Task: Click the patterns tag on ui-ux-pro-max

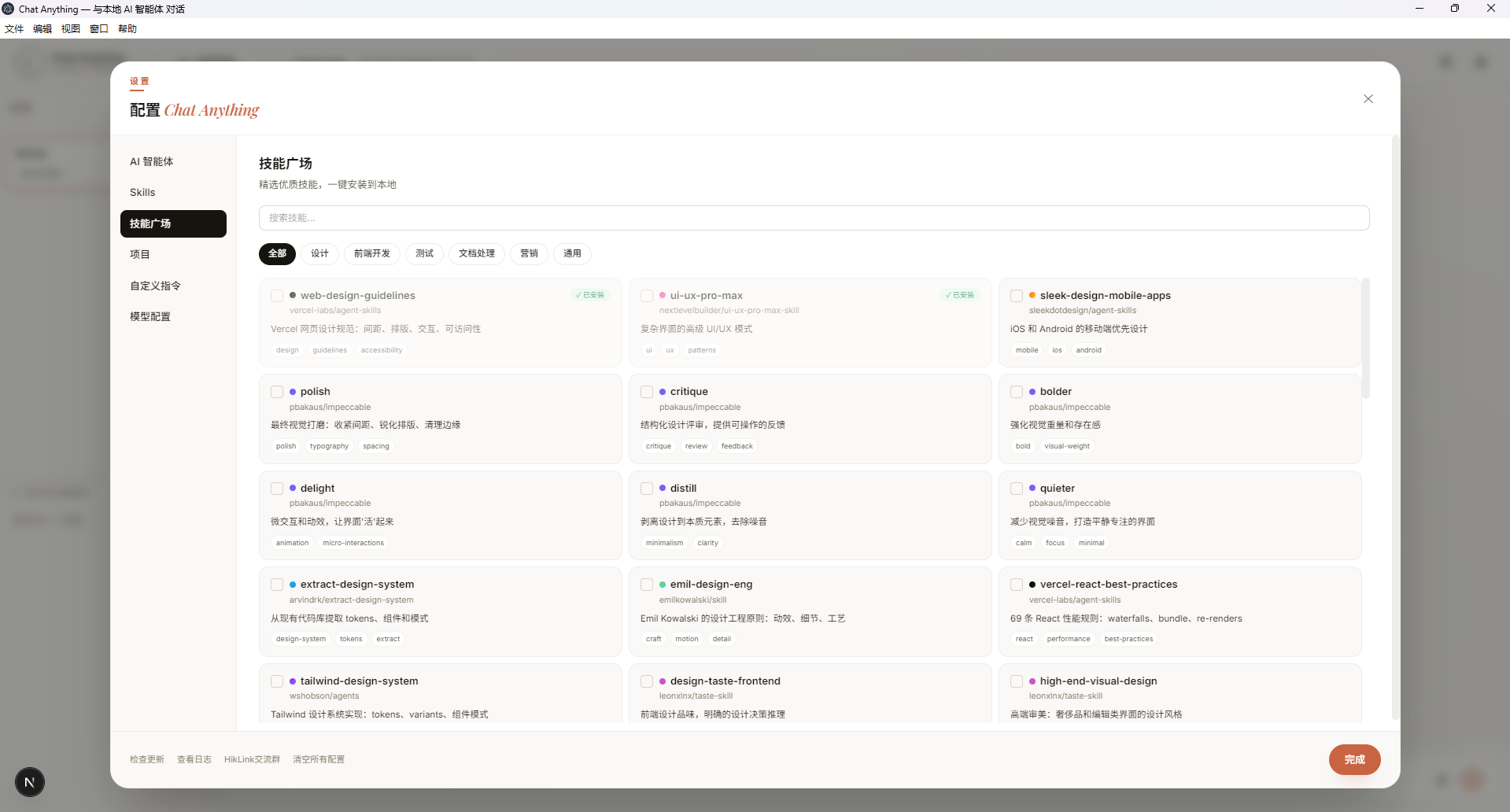Action: pos(702,350)
